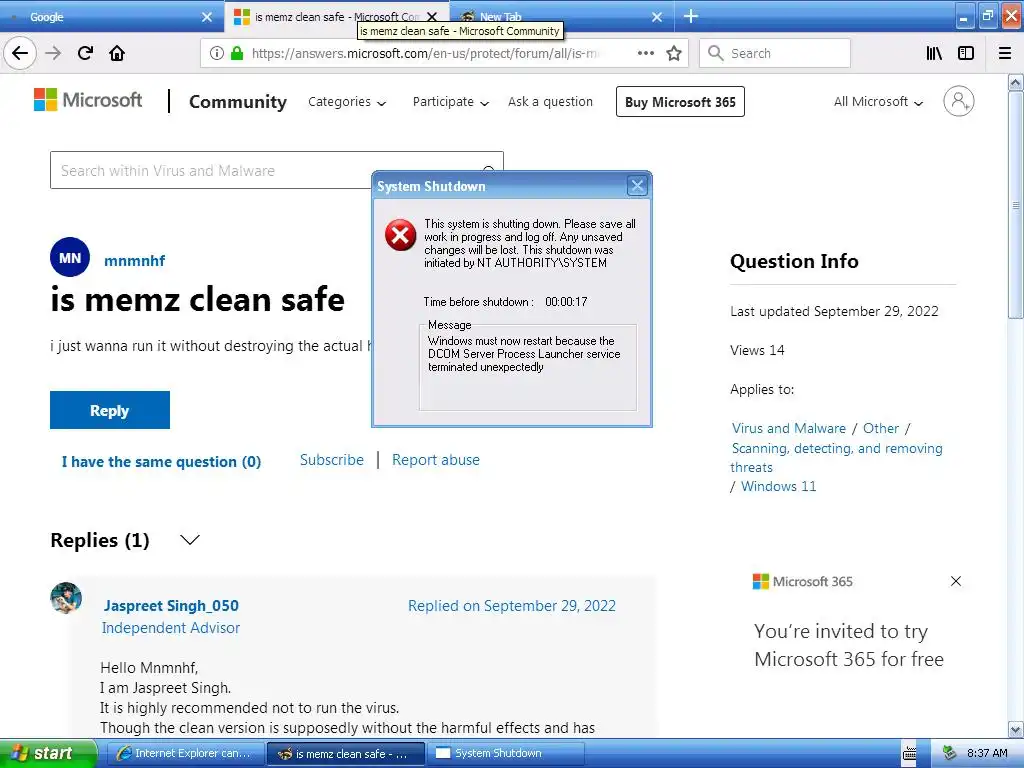1024x768 pixels.
Task: Close the Google tab
Action: coord(207,17)
